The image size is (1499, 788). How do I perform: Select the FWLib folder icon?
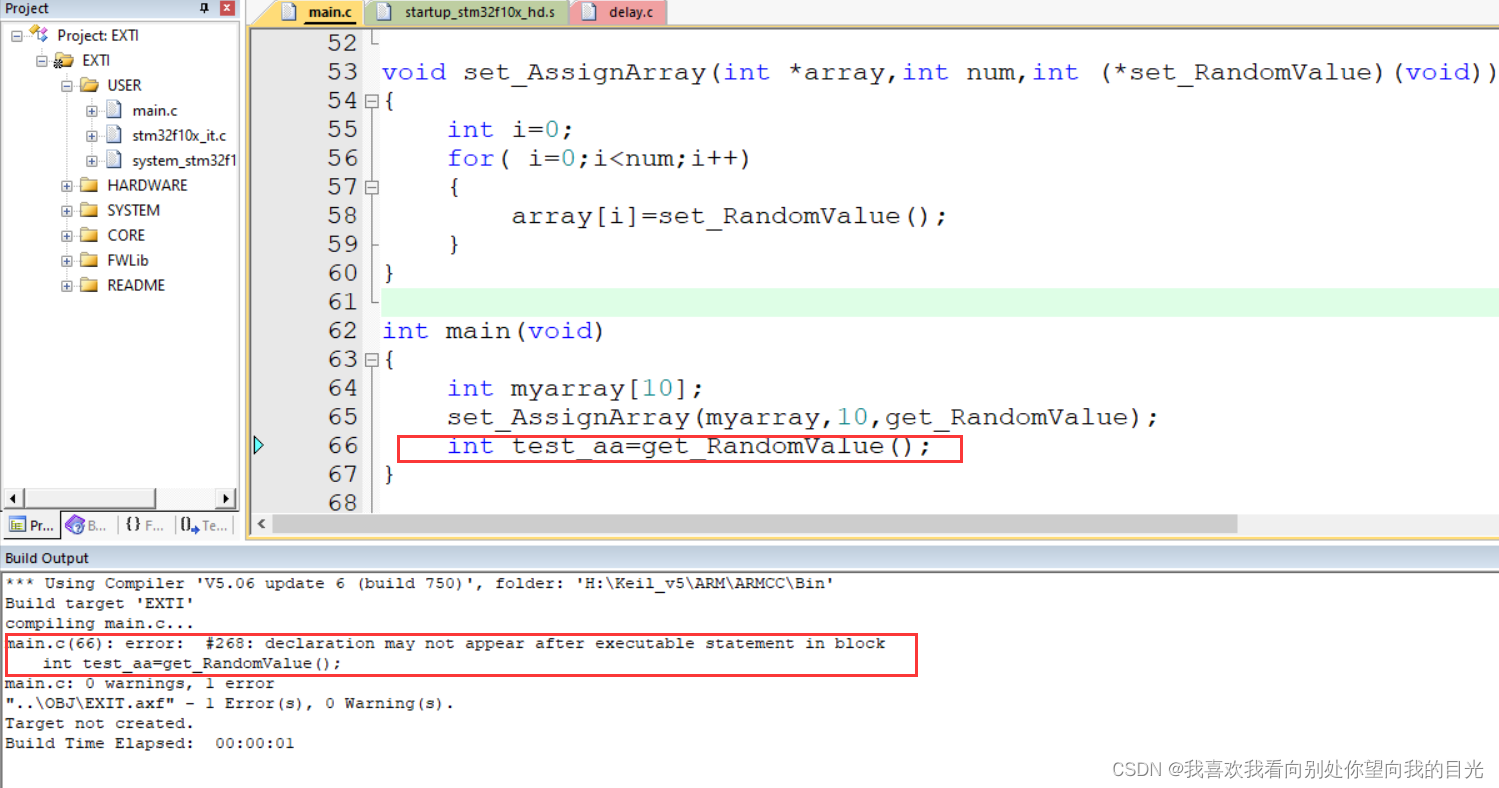[89, 260]
